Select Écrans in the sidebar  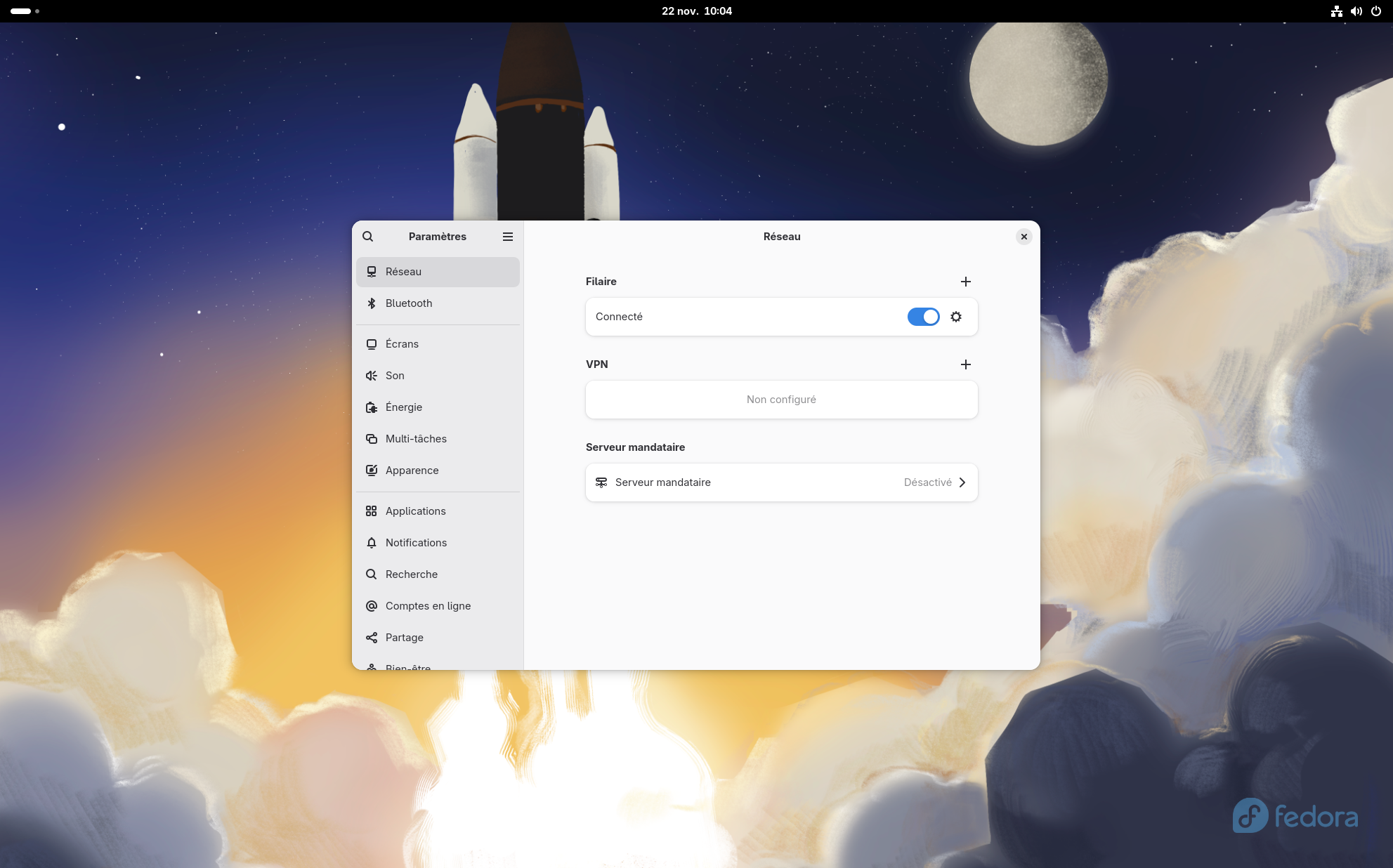(x=402, y=344)
